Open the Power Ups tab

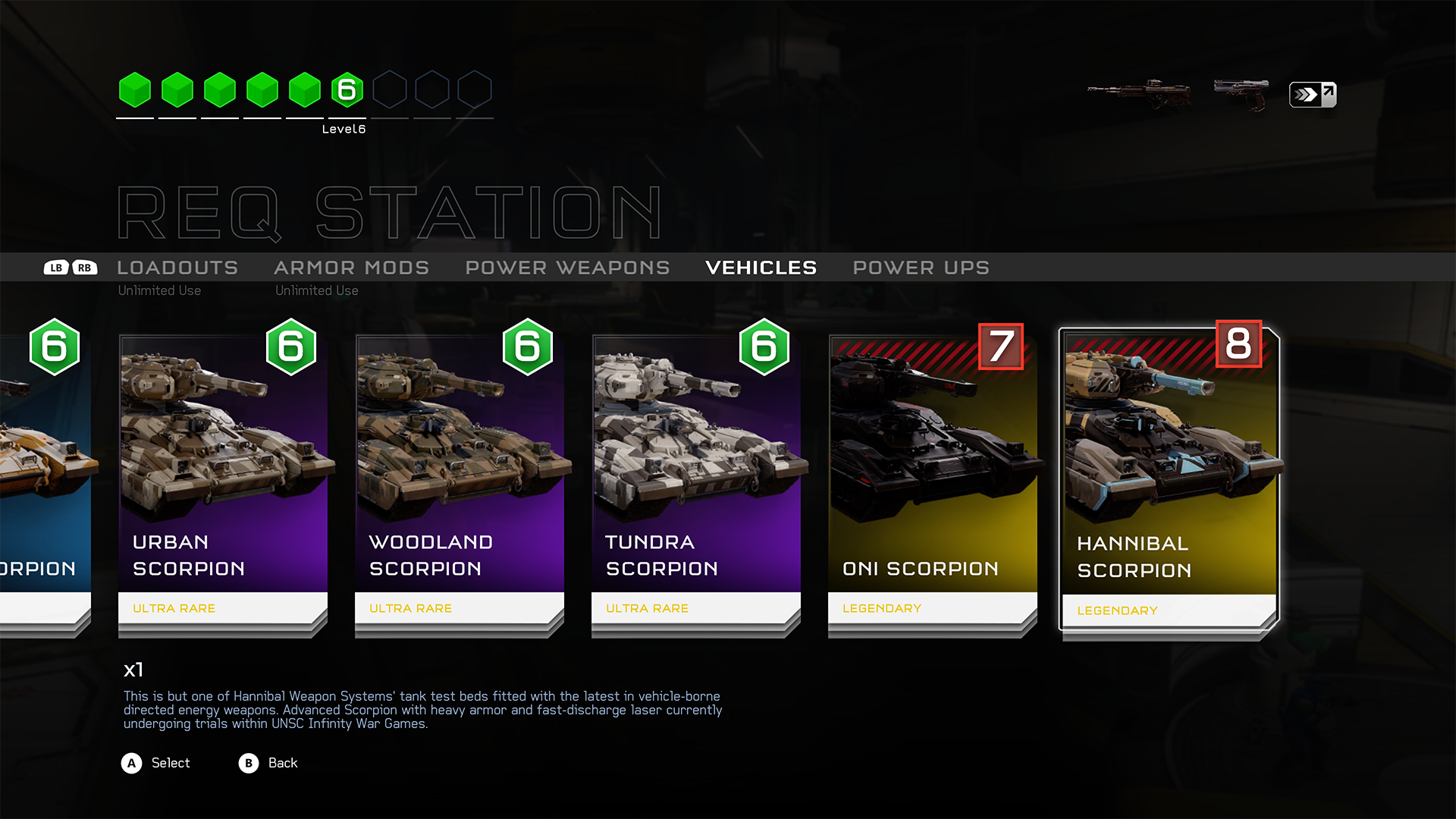tap(921, 268)
